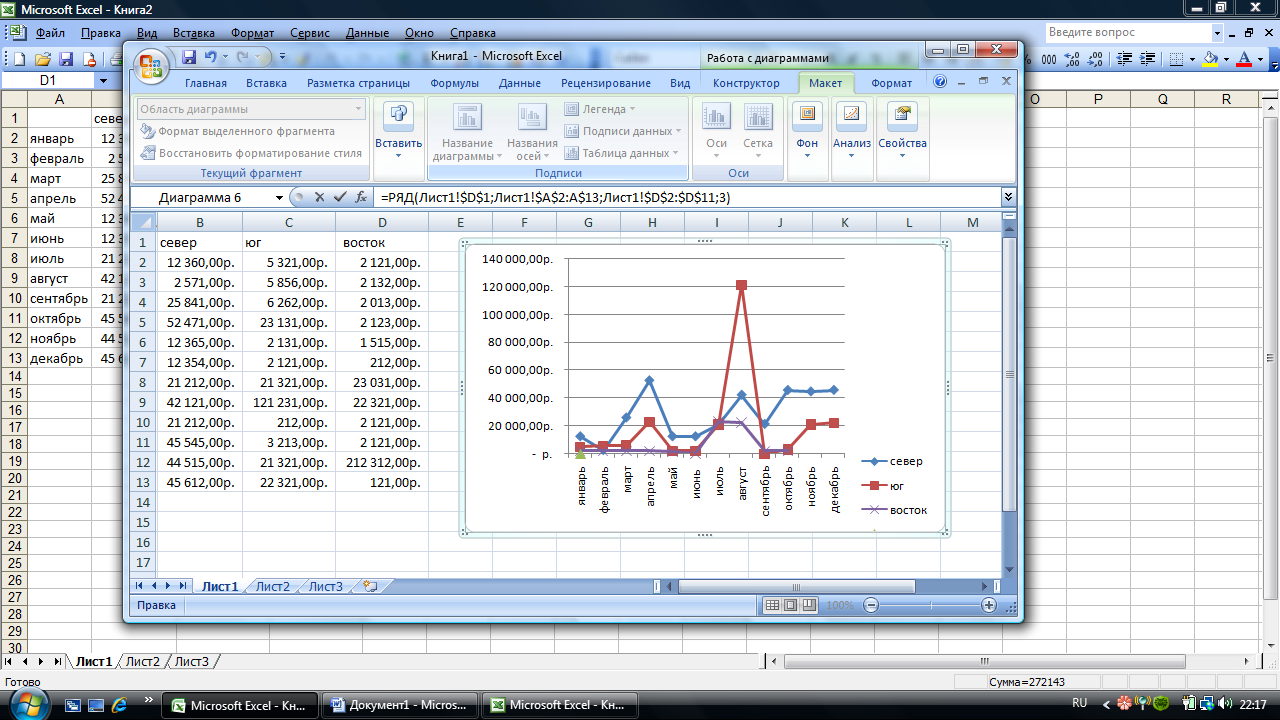The width and height of the screenshot is (1280, 720).
Task: Click font color A in back toolbar
Action: click(1244, 59)
